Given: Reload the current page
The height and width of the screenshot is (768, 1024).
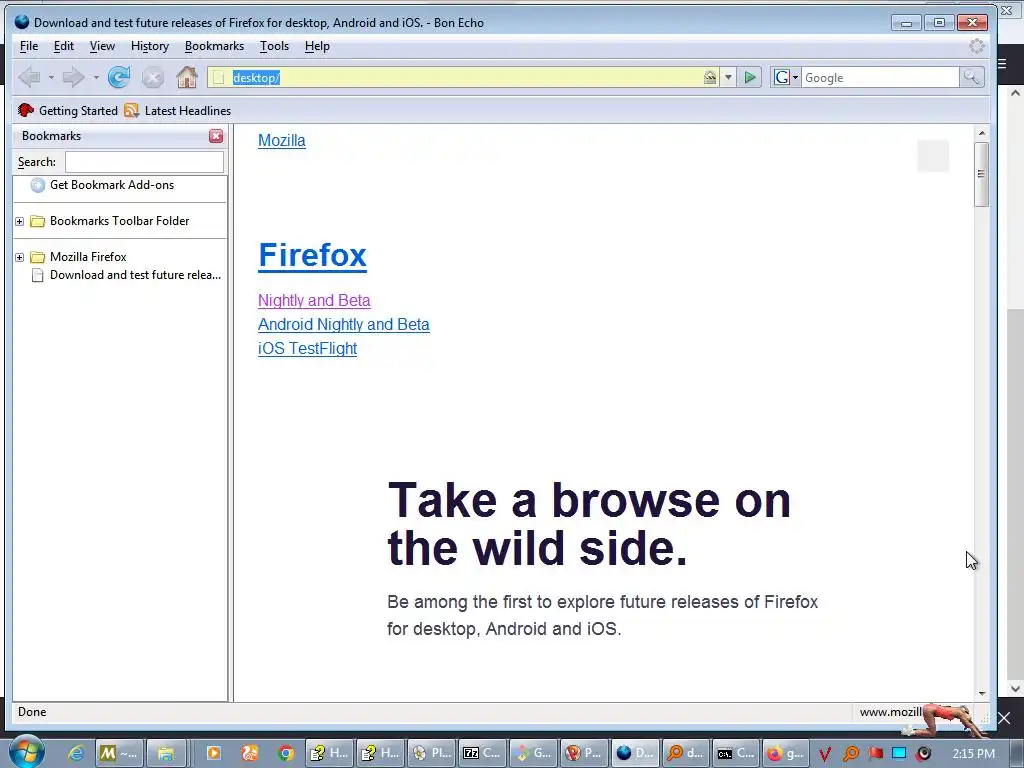Looking at the screenshot, I should pos(119,78).
